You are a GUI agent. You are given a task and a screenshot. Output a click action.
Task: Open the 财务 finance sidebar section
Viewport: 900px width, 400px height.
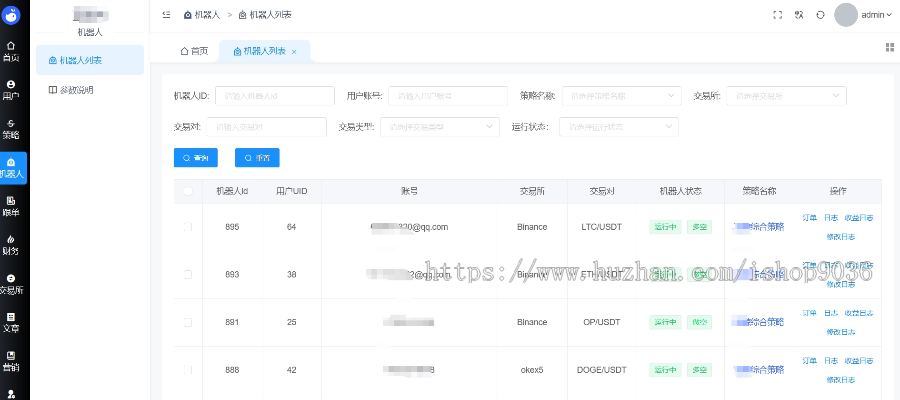pyautogui.click(x=11, y=245)
